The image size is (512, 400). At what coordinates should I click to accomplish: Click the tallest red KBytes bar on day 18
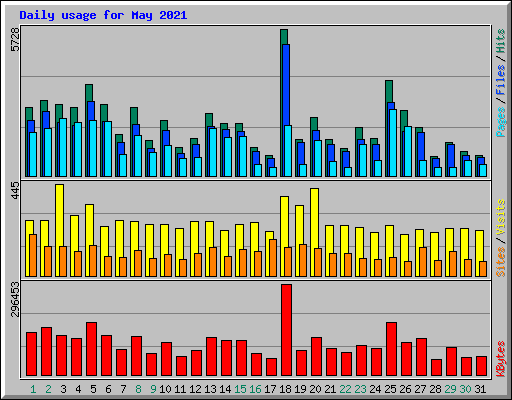(x=286, y=330)
